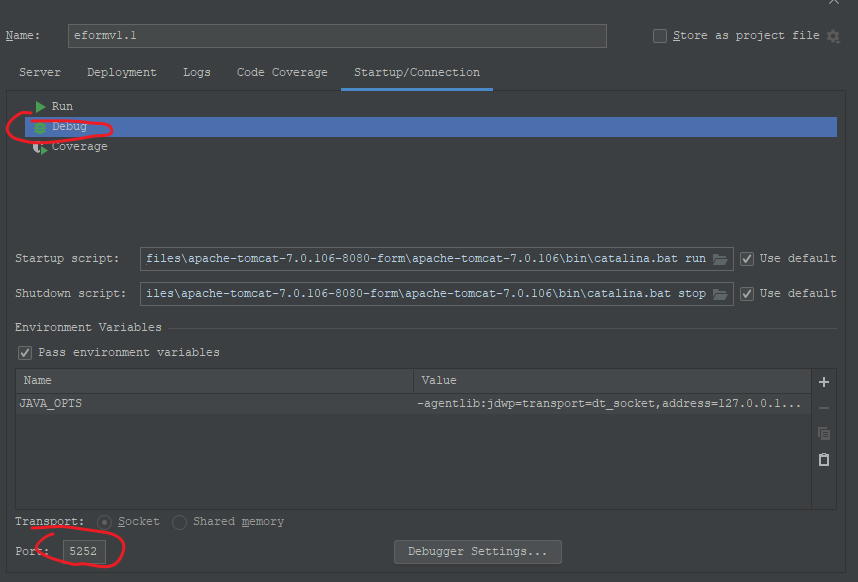Choose Shared memory transport
This screenshot has height=582, width=858.
coord(180,522)
